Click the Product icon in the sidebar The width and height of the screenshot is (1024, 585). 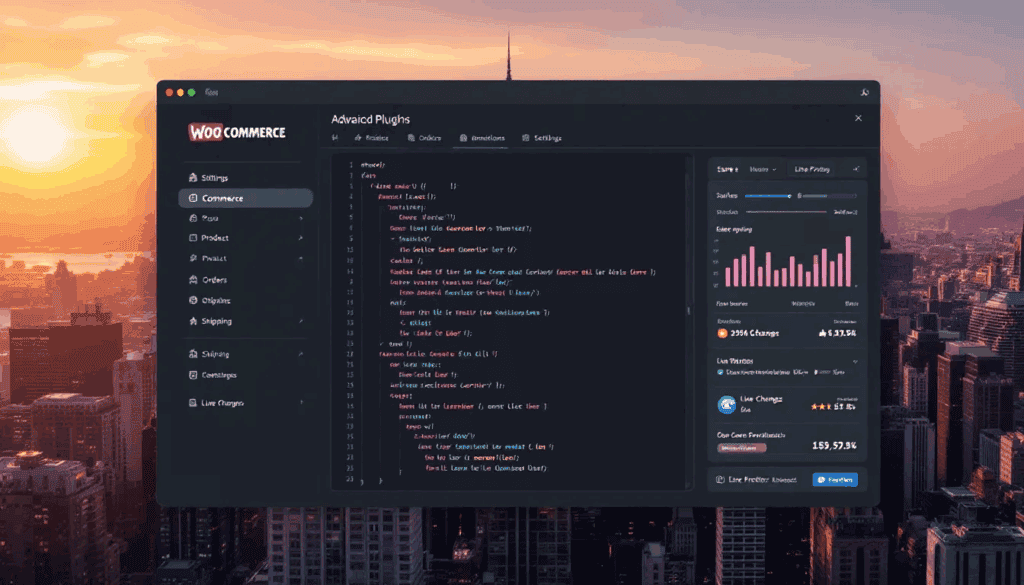pyautogui.click(x=193, y=238)
